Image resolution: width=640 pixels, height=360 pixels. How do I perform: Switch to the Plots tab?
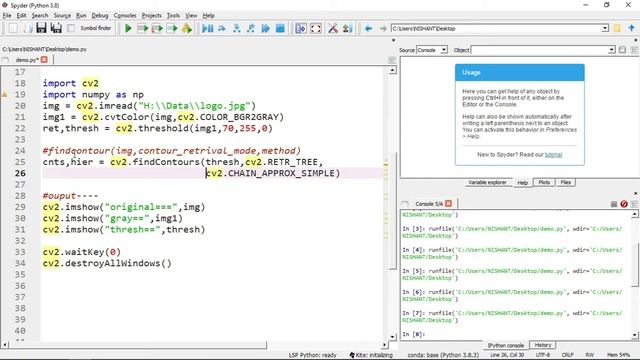(544, 182)
